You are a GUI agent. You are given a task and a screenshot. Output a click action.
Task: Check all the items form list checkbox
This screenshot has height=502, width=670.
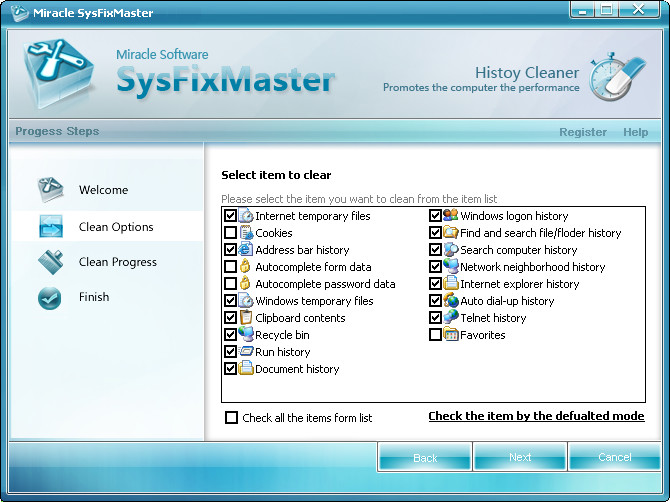(231, 417)
